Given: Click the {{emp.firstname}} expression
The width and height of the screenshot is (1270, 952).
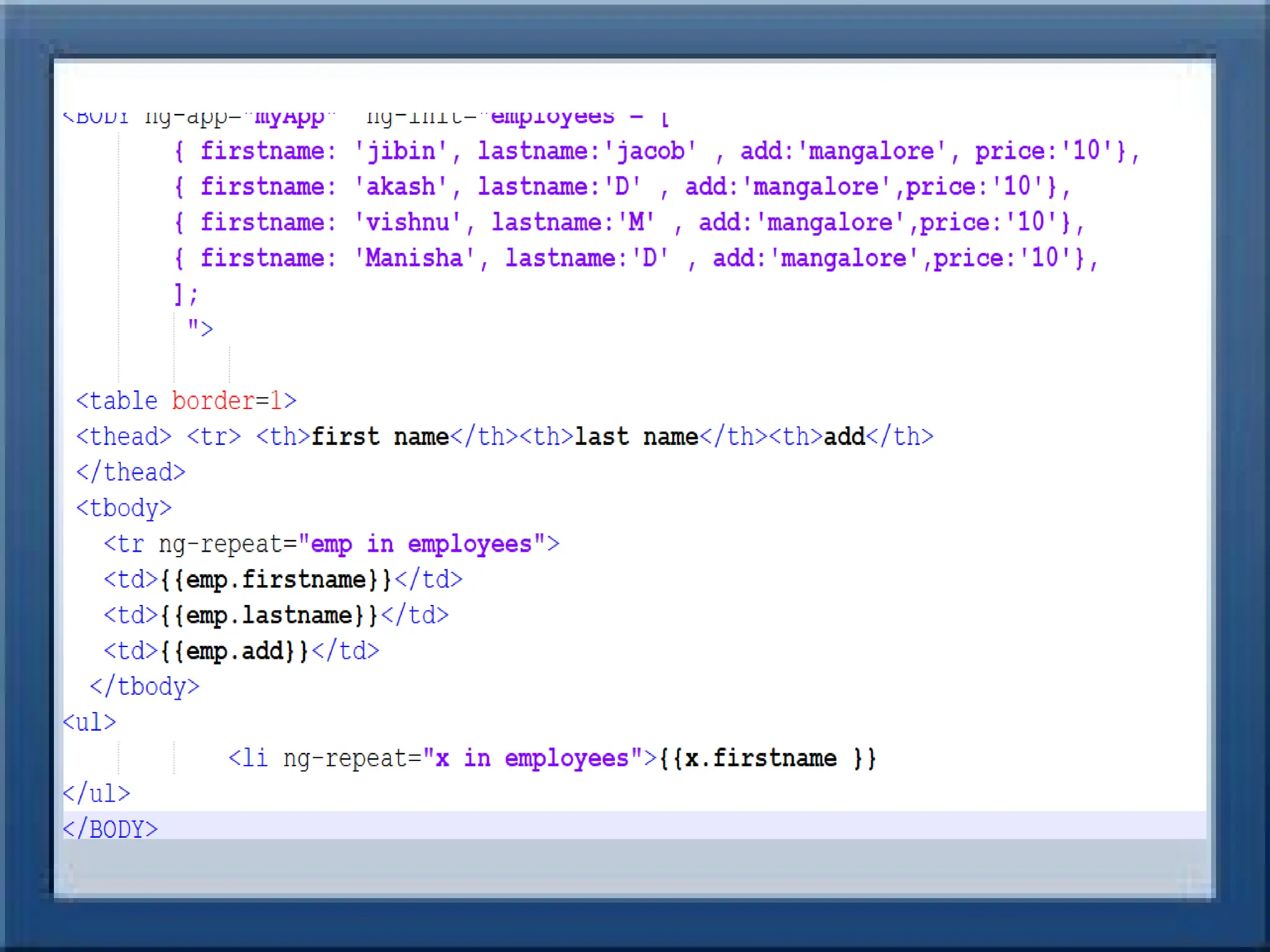Looking at the screenshot, I should pyautogui.click(x=276, y=580).
